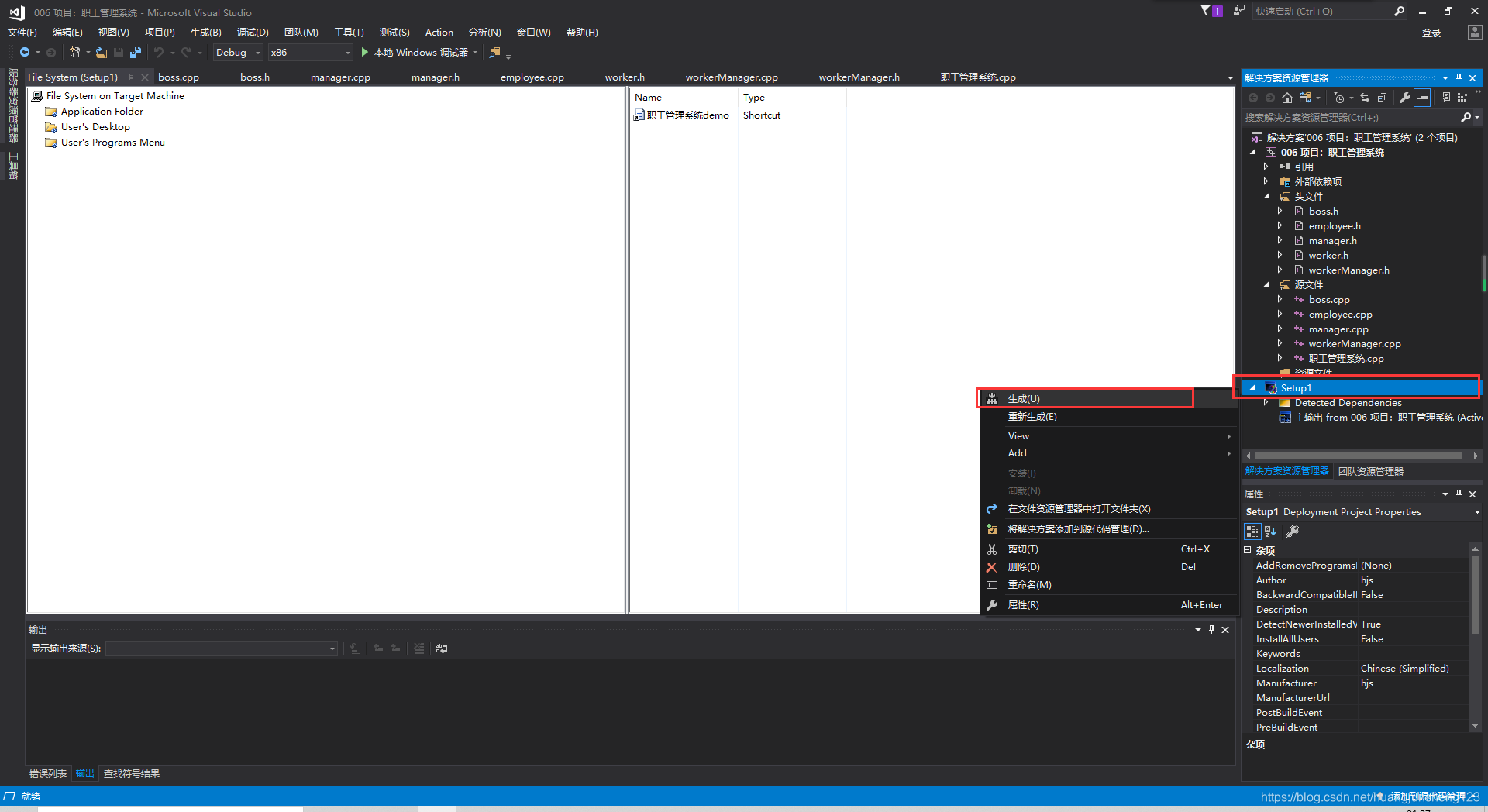
Task: Toggle Alphabetical sort in Properties panel
Action: point(1270,532)
